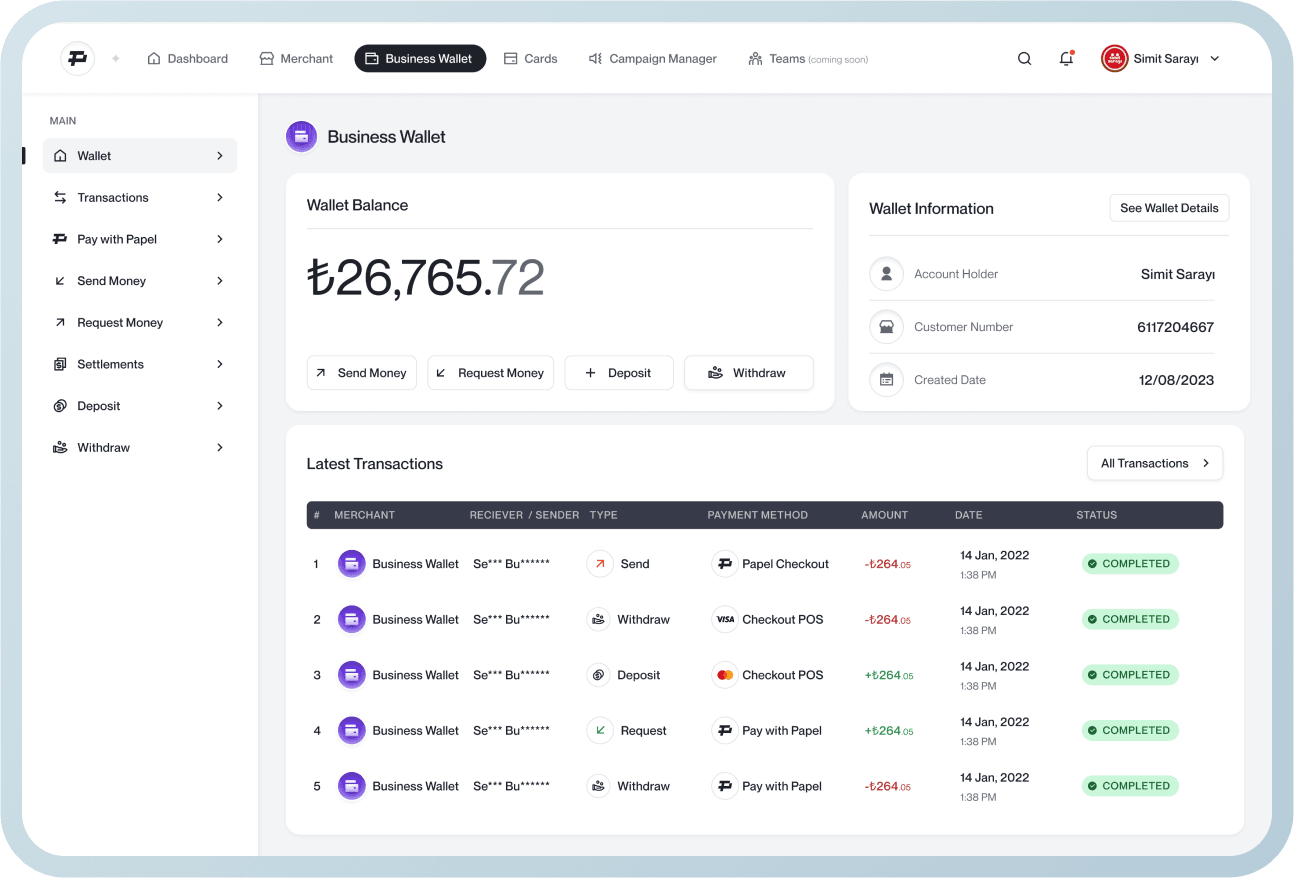Click the created date 12/08/2023

coord(1176,380)
